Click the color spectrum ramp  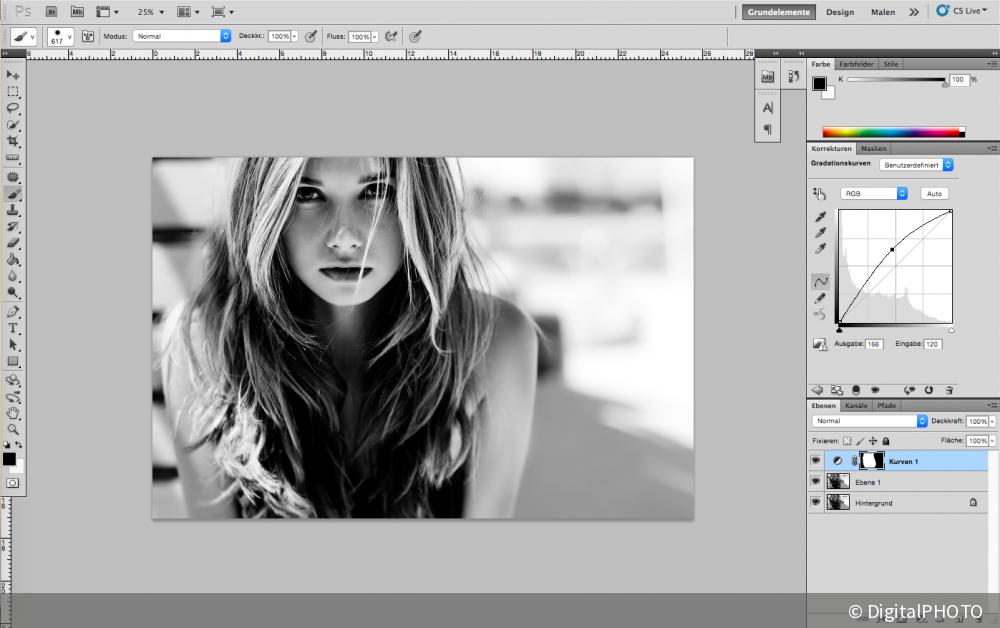click(x=892, y=131)
